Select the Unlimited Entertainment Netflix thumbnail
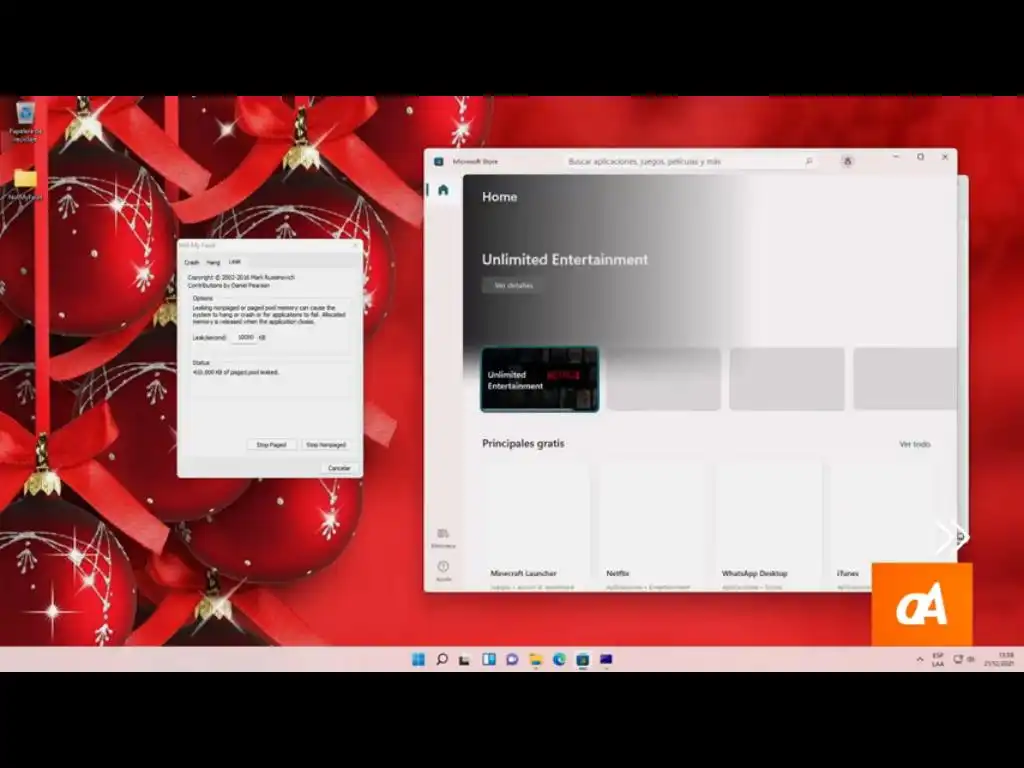The image size is (1024, 768). point(539,379)
